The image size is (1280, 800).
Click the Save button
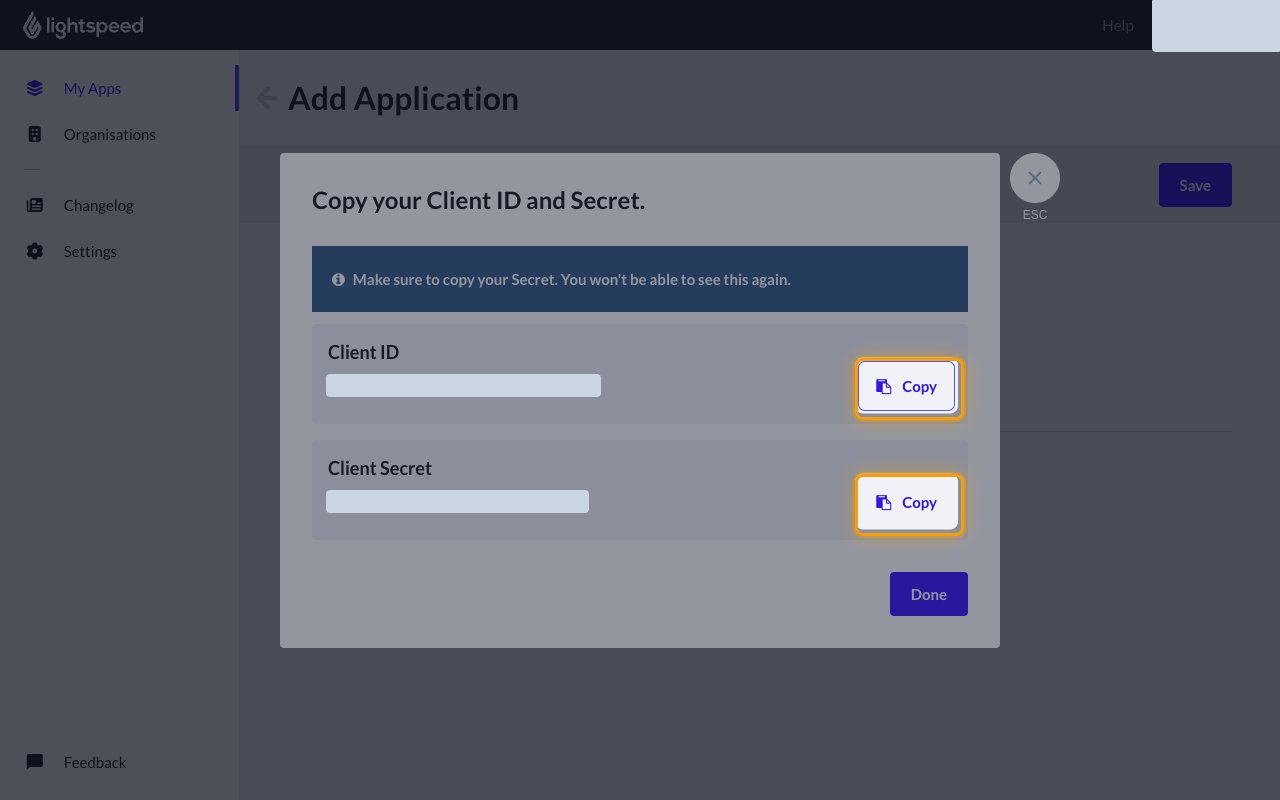point(1195,185)
